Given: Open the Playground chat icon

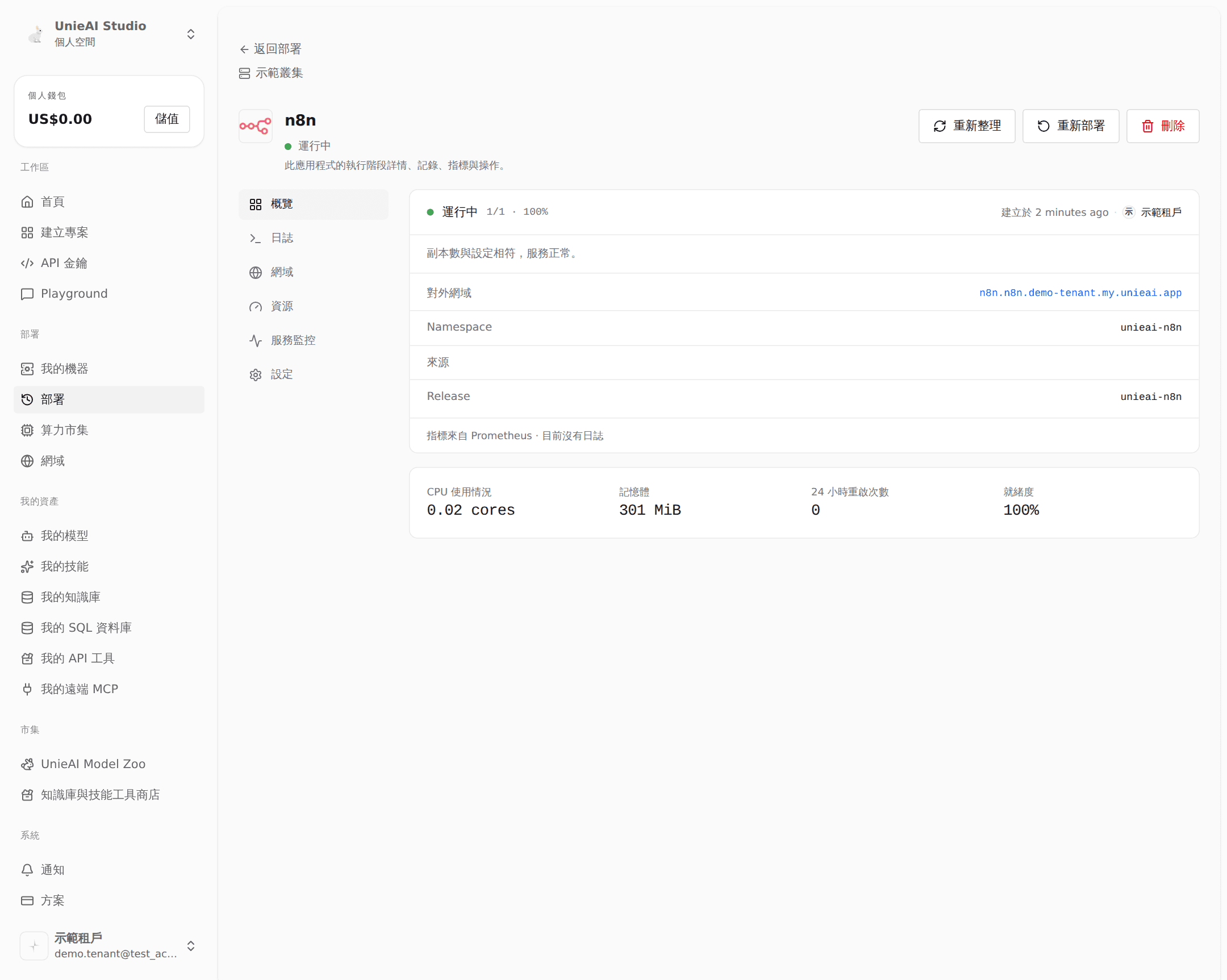Looking at the screenshot, I should click(27, 294).
